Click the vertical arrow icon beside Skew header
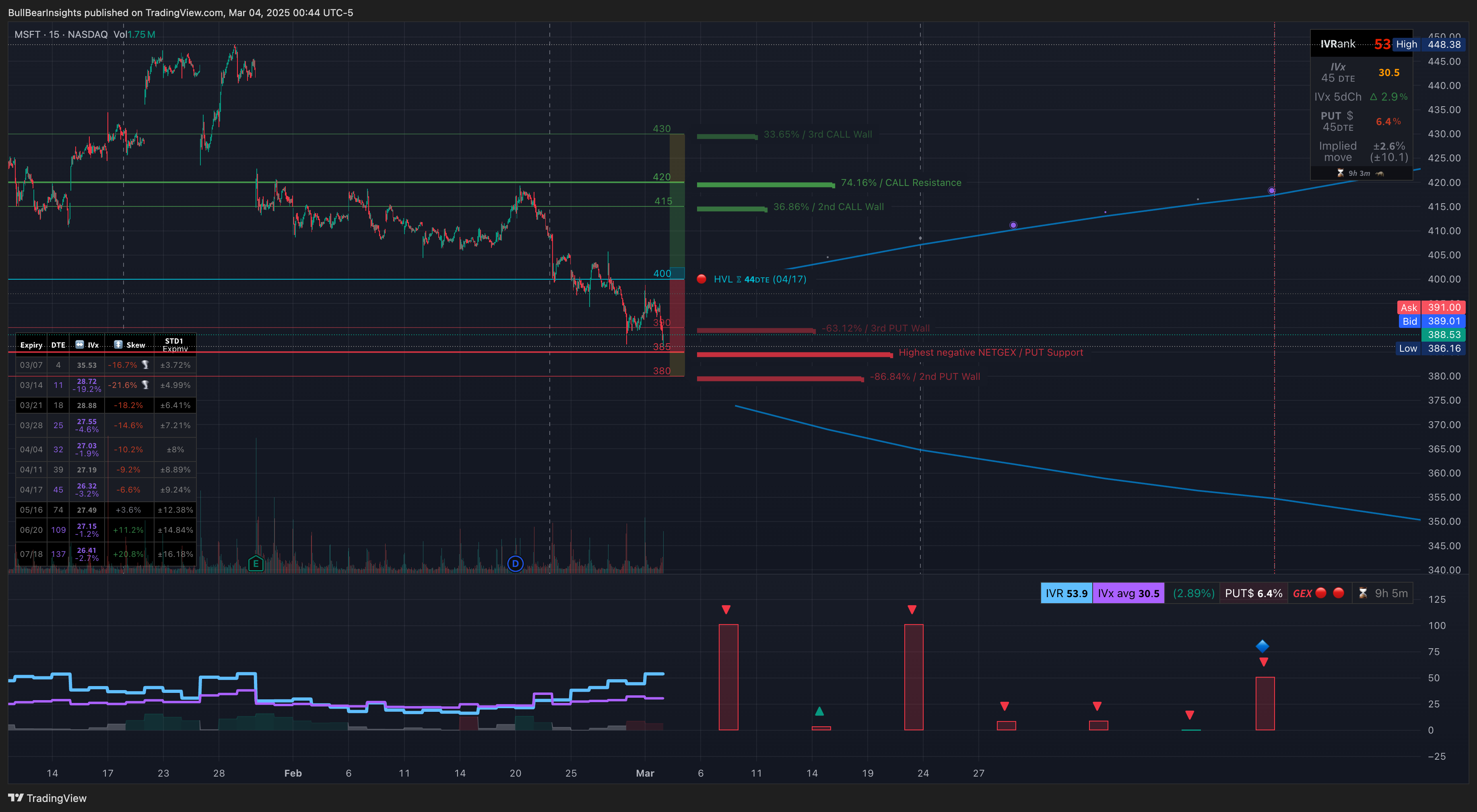The height and width of the screenshot is (812, 1477). coord(118,345)
